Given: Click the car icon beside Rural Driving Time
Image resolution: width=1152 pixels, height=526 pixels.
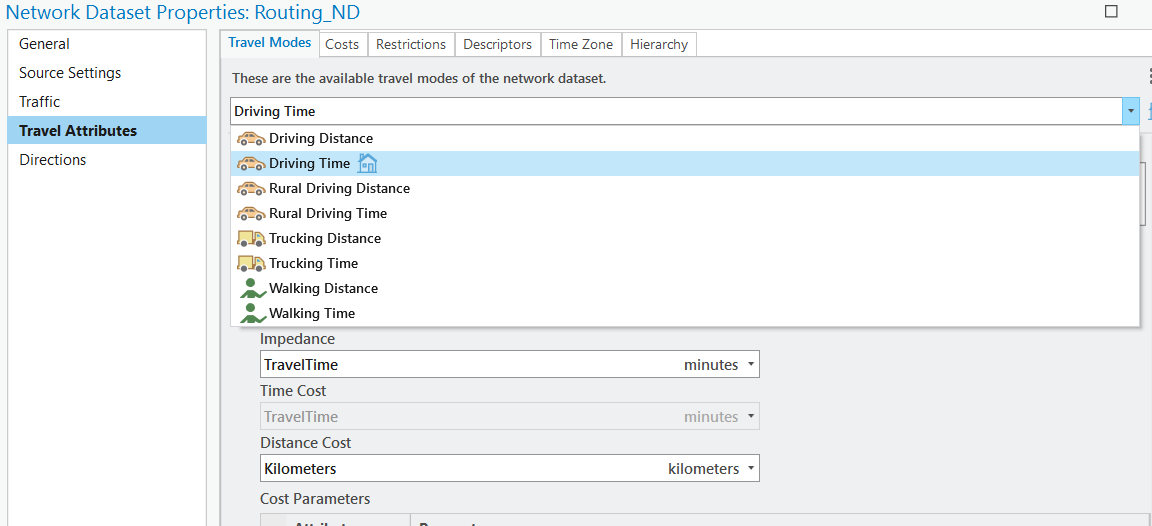Looking at the screenshot, I should [x=251, y=214].
